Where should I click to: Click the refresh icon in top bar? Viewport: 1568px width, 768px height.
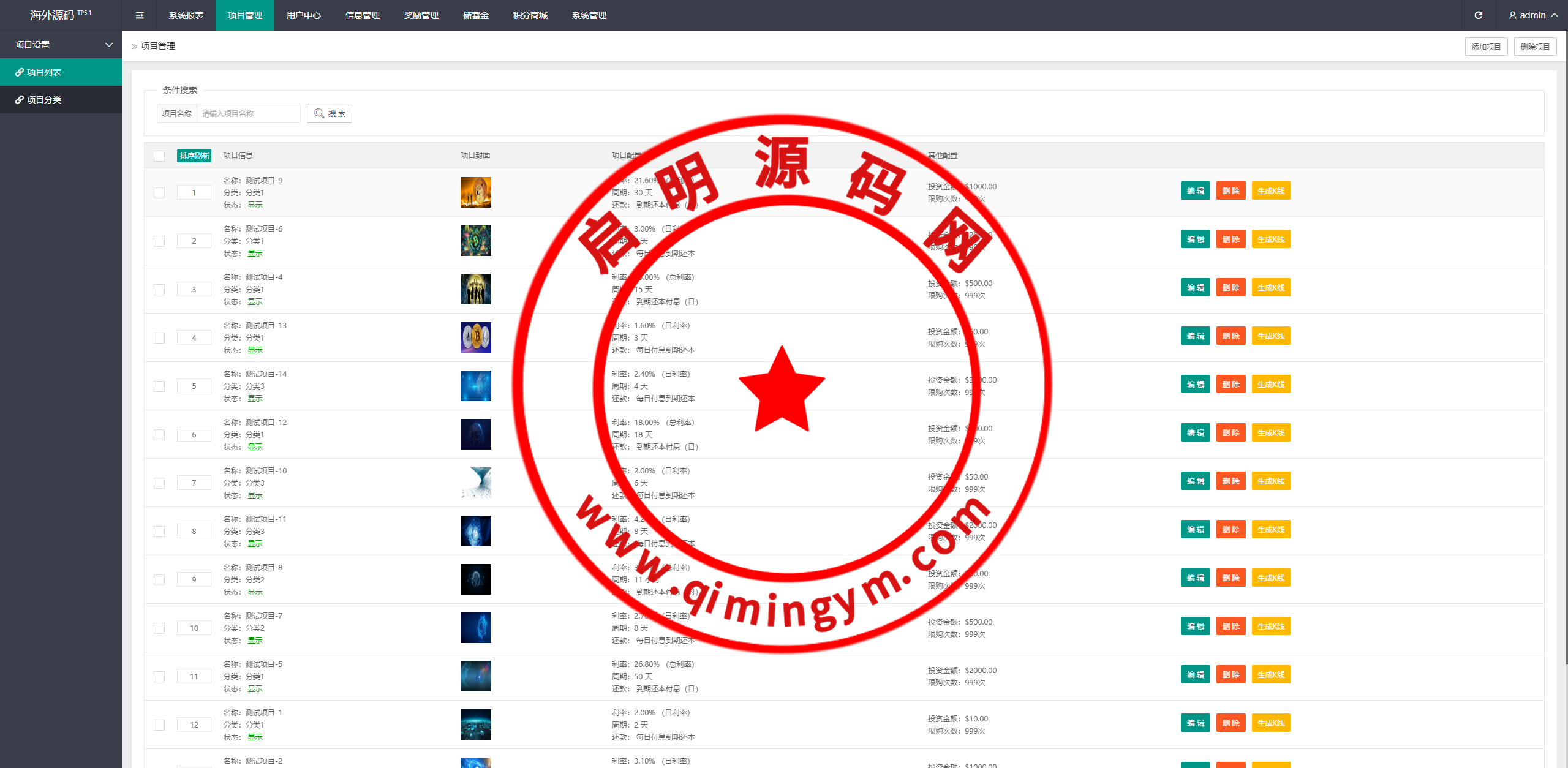click(1478, 15)
